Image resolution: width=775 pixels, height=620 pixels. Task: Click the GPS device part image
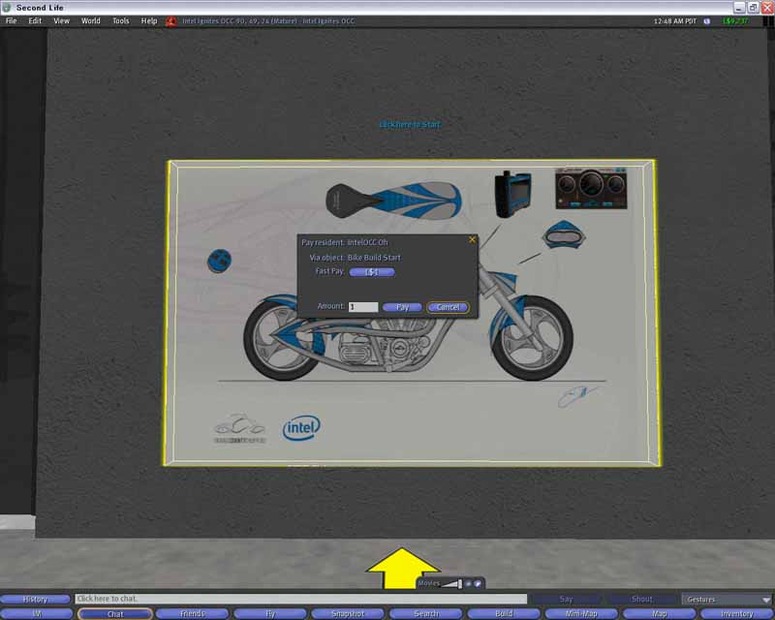[x=513, y=194]
